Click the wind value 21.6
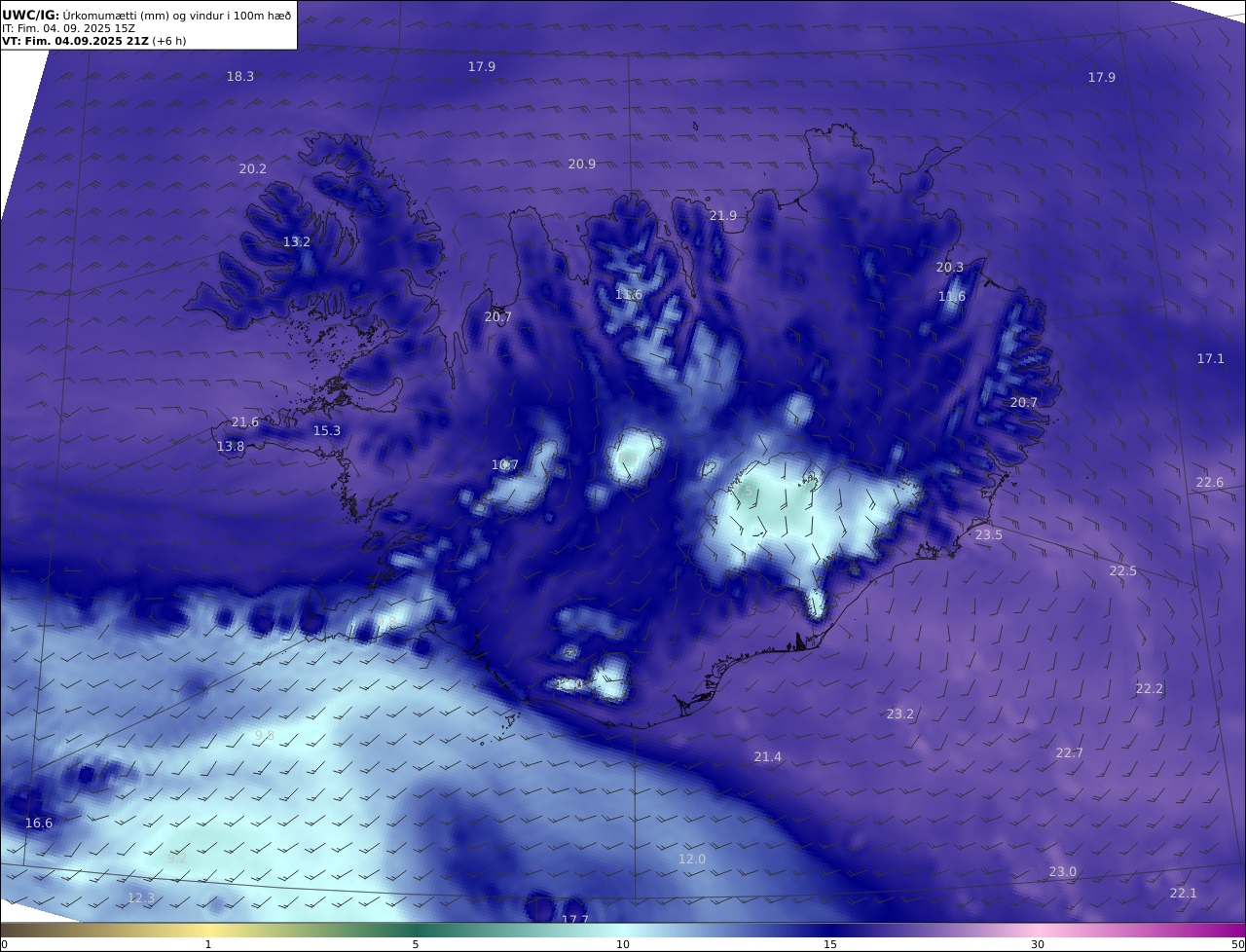The width and height of the screenshot is (1246, 952). (x=245, y=421)
